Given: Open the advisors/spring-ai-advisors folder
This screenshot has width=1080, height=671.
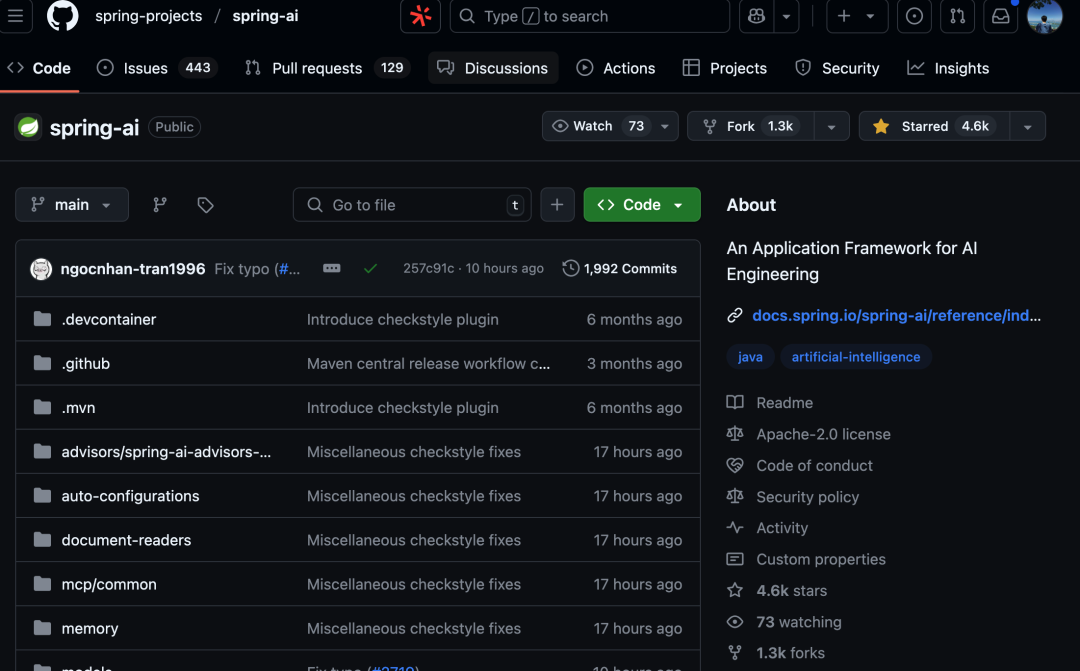Looking at the screenshot, I should click(x=166, y=452).
